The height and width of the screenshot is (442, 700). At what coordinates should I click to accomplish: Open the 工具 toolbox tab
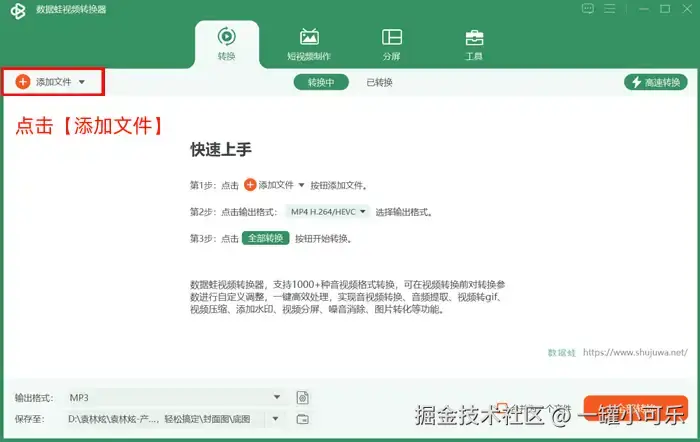(474, 44)
